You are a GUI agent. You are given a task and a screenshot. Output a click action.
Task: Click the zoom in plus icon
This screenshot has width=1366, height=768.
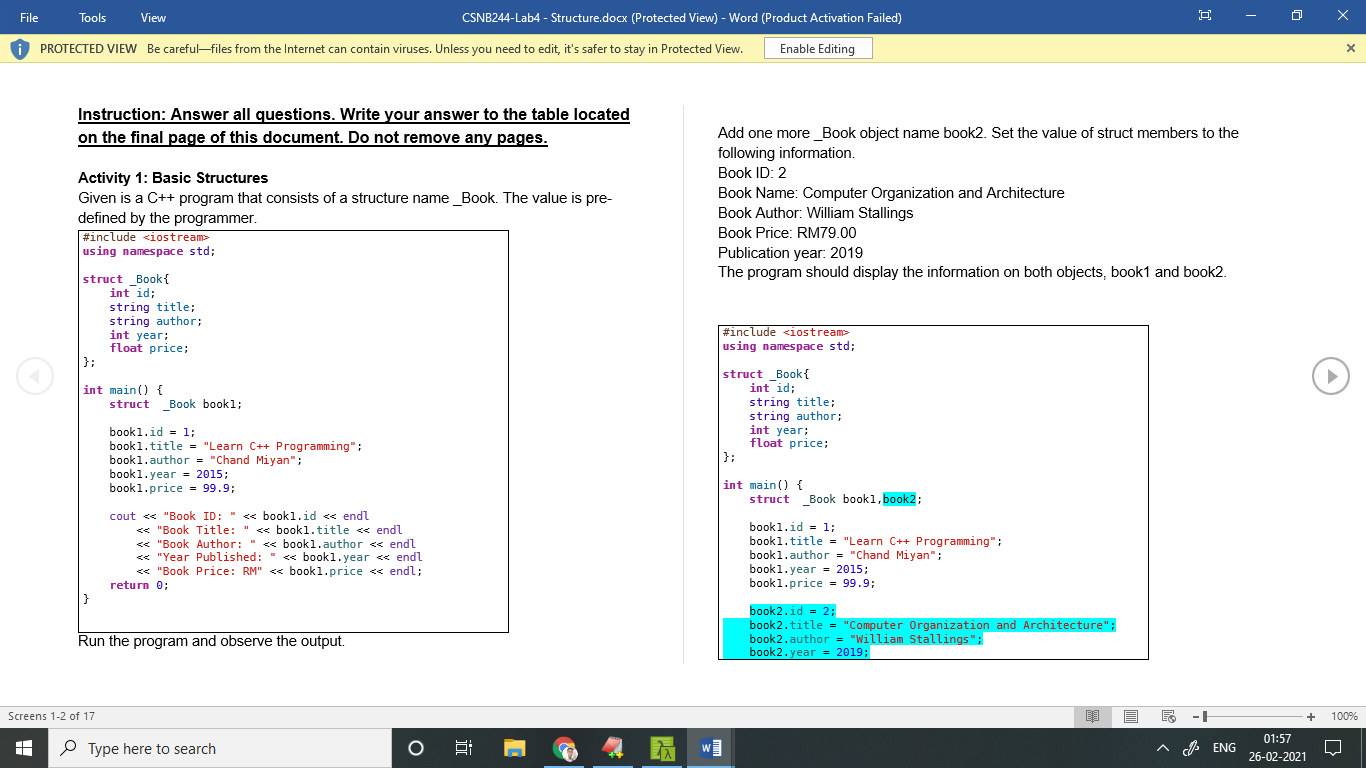click(1310, 716)
